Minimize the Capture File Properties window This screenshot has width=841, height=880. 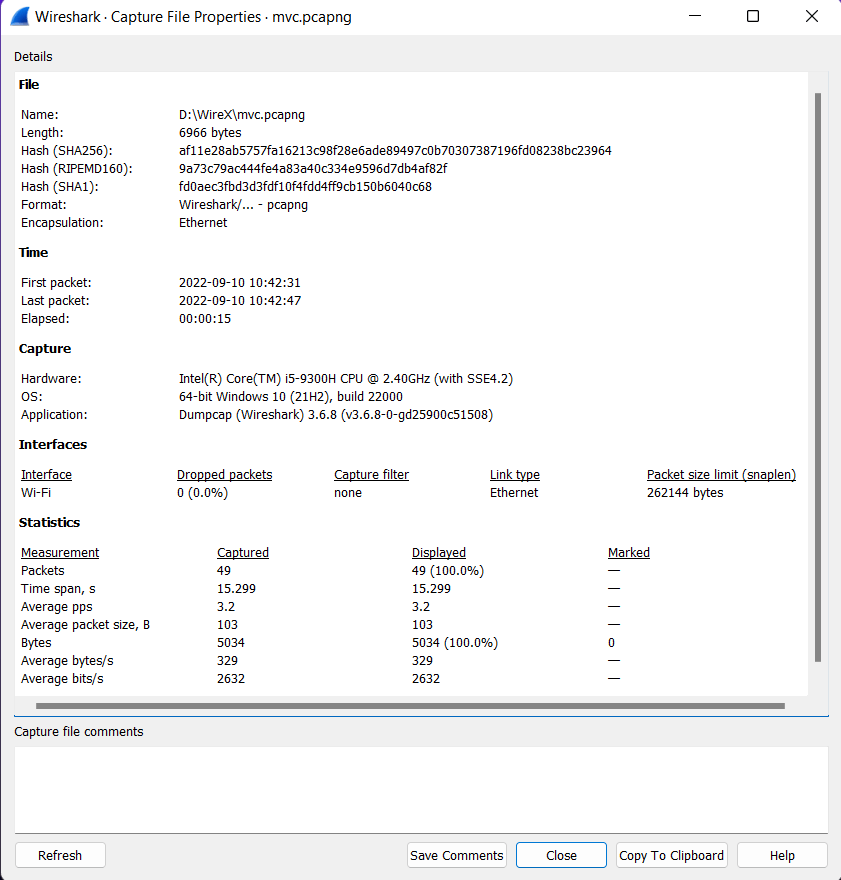pyautogui.click(x=695, y=16)
